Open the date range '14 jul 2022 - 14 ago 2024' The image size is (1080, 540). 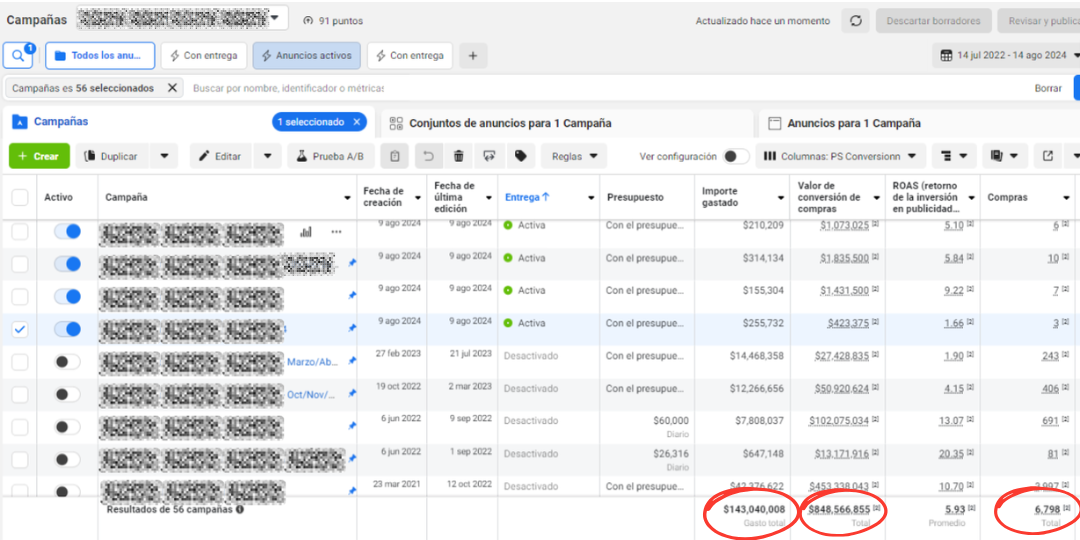[1006, 55]
